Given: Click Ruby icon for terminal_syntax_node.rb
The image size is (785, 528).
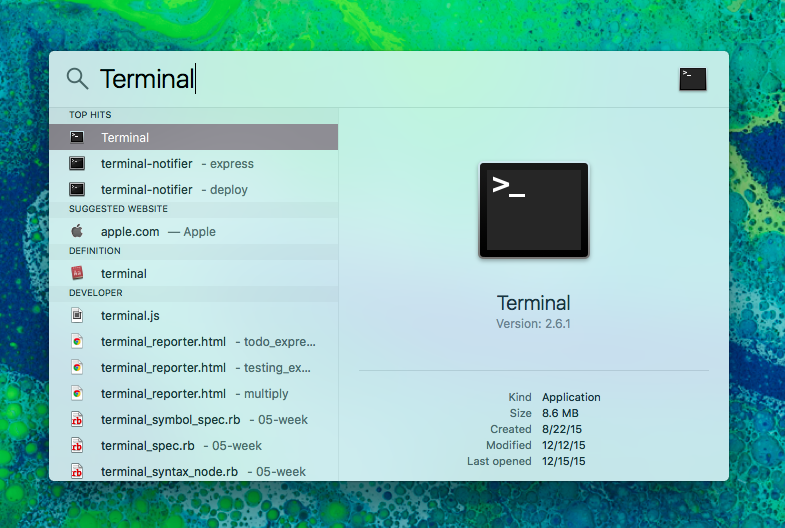Looking at the screenshot, I should pyautogui.click(x=77, y=471).
